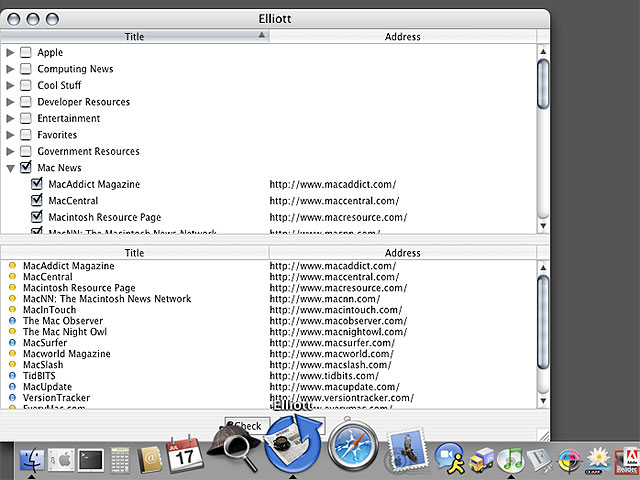Viewport: 640px width, 480px height.
Task: Sort by the upper Title column header
Action: pyautogui.click(x=134, y=36)
